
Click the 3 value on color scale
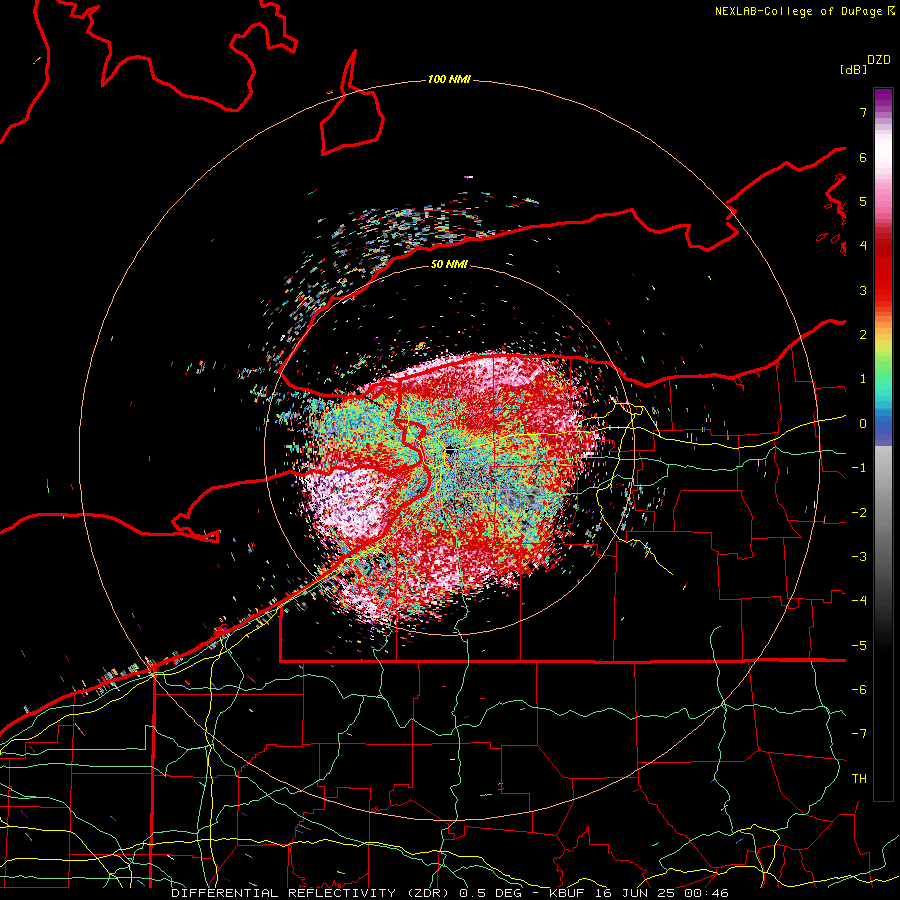(x=863, y=290)
